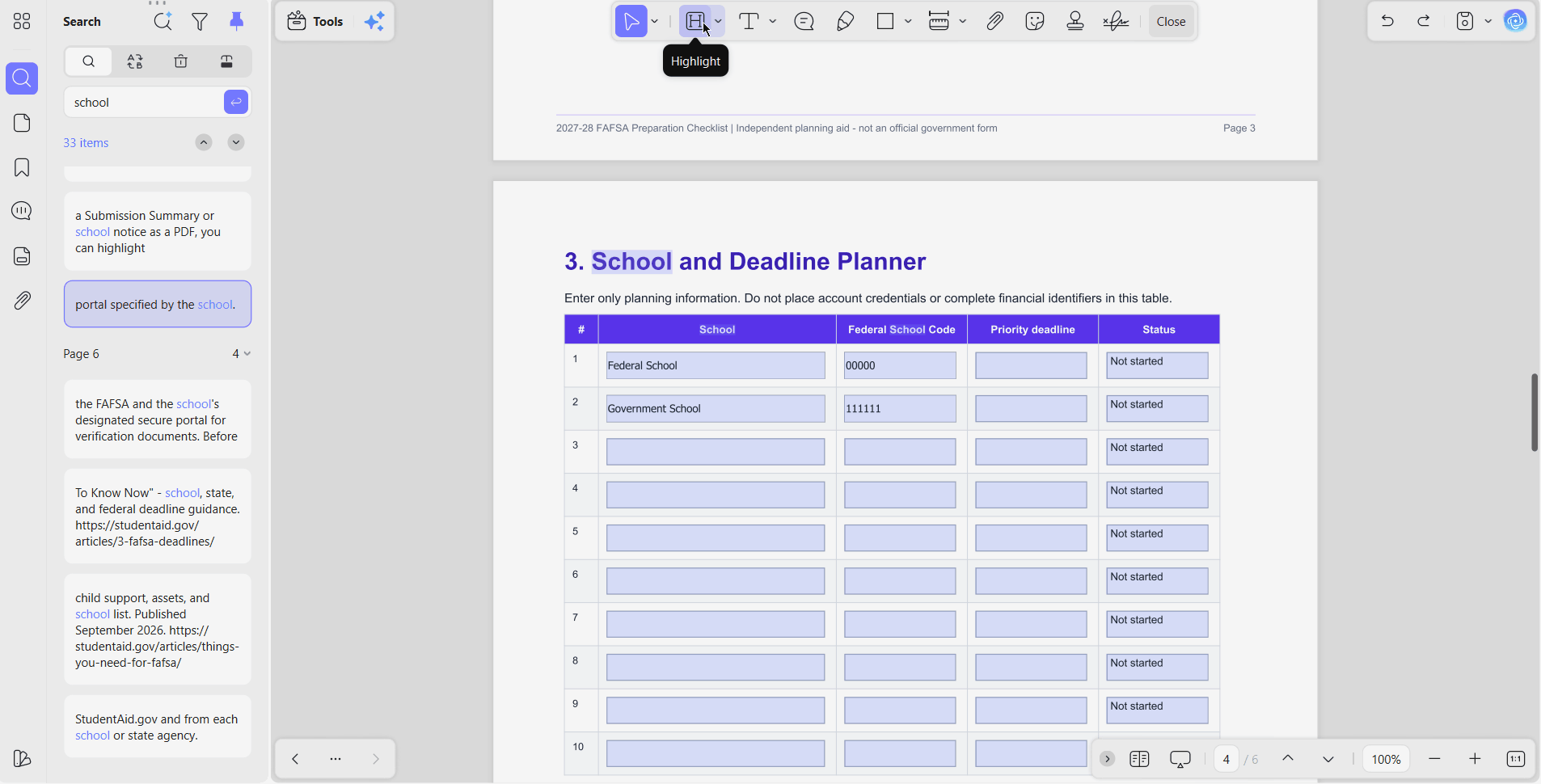Select the signature tool
The image size is (1541, 784).
point(1116,22)
